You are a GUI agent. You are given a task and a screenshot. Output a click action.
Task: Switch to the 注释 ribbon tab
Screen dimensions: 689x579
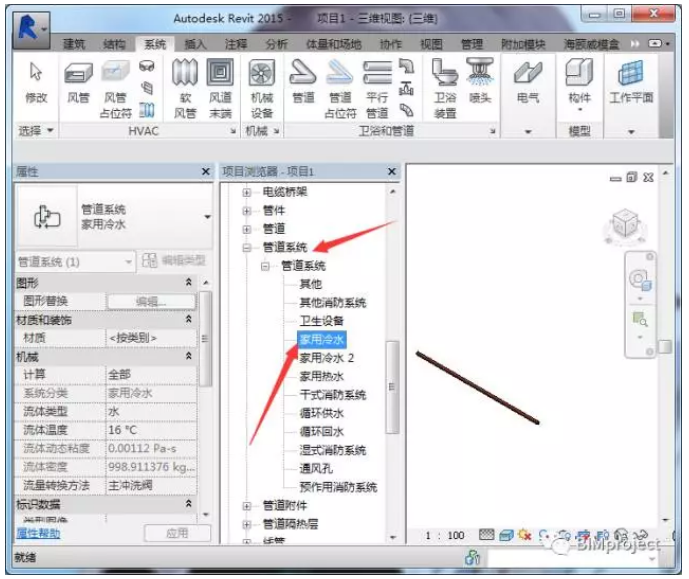pyautogui.click(x=236, y=44)
